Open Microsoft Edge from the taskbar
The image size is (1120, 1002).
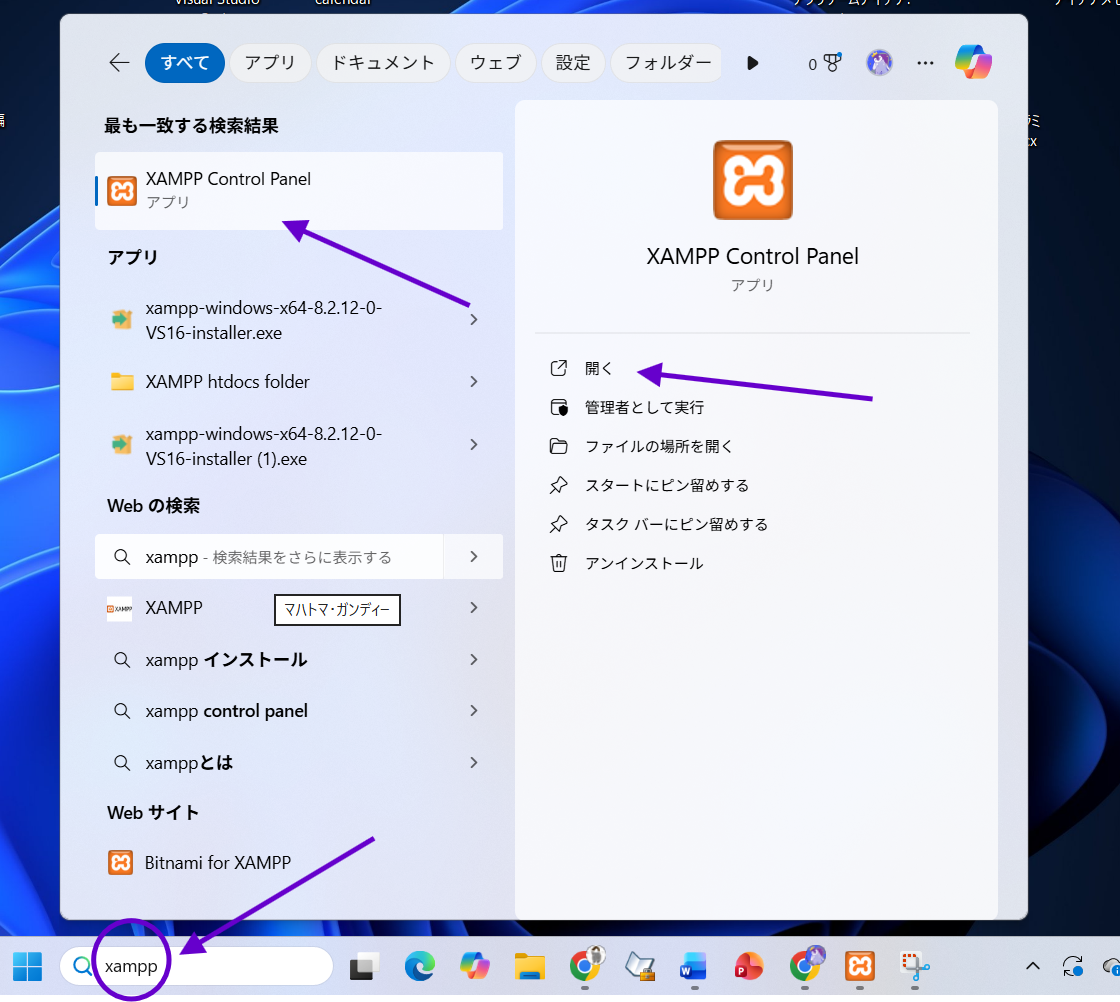420,966
